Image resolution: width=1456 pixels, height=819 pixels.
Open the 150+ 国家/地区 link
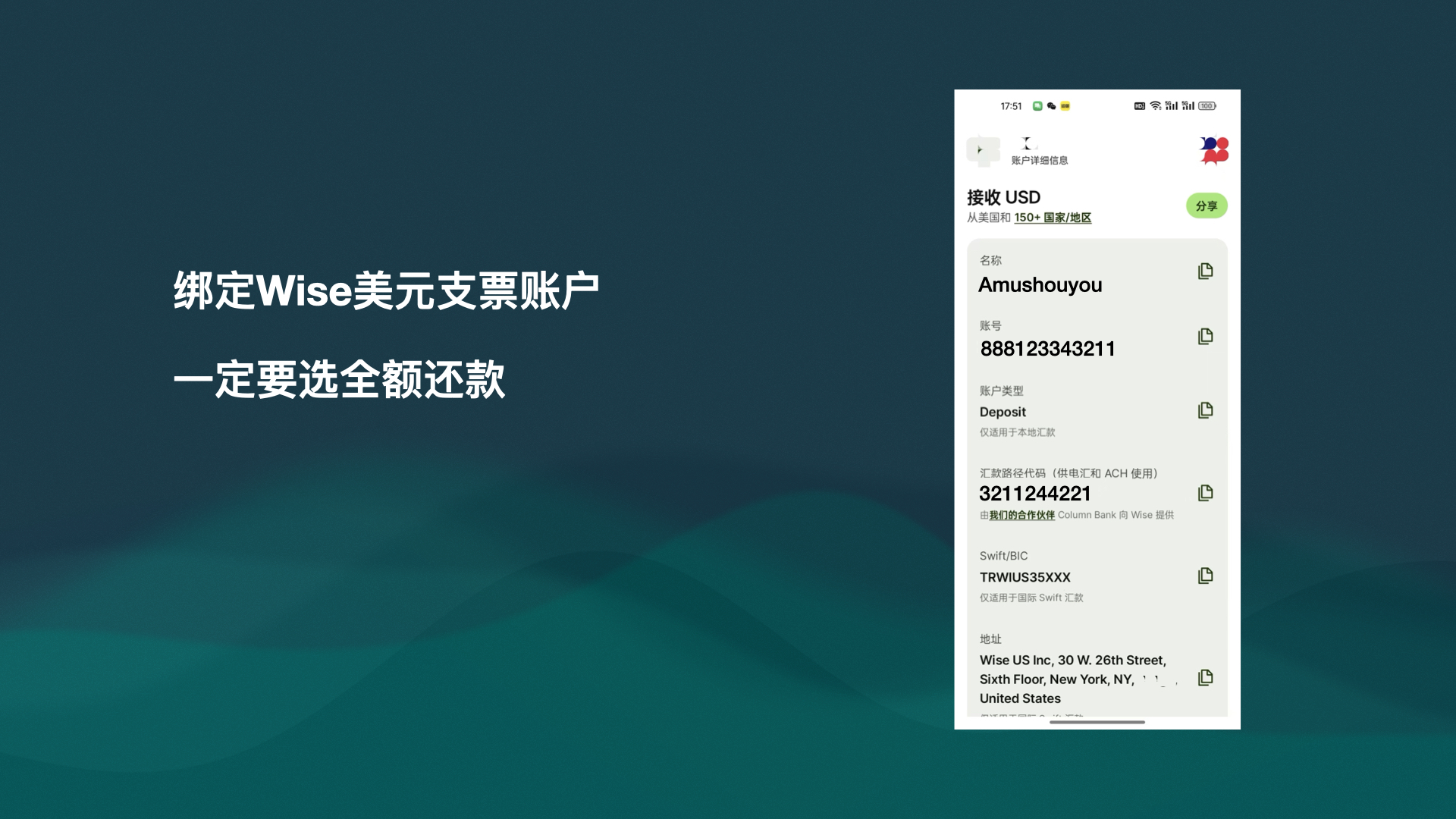pos(1053,218)
